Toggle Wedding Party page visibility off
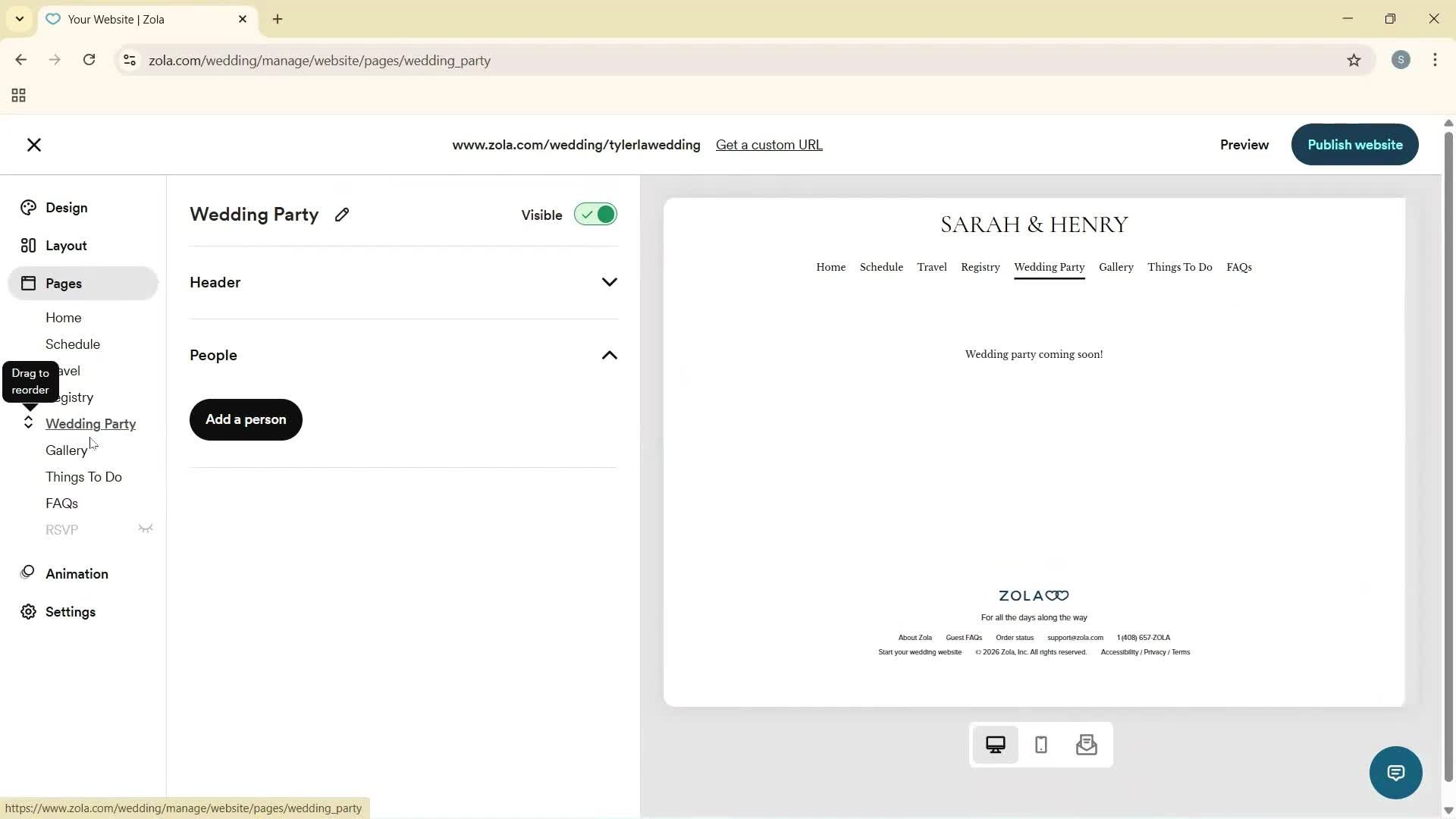1456x819 pixels. pyautogui.click(x=595, y=214)
